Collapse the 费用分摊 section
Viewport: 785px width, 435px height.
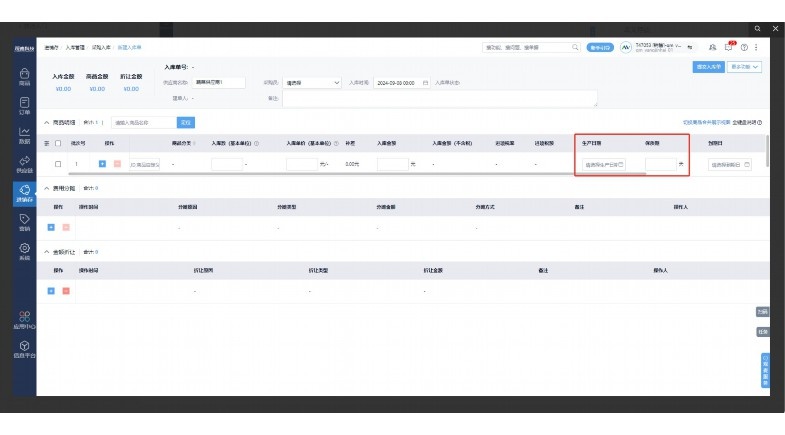47,188
